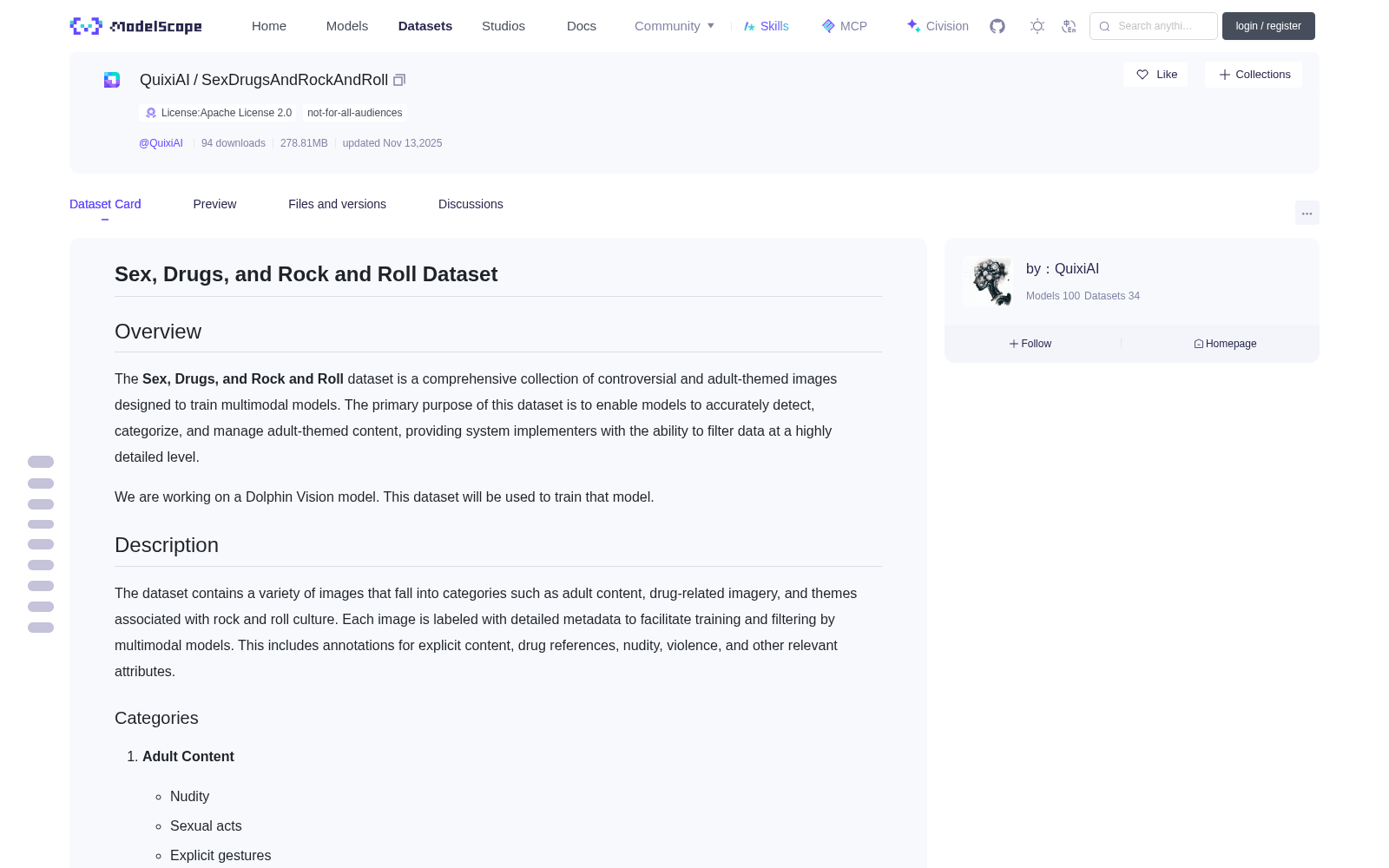Viewport: 1389px width, 868px height.
Task: Expand the Community dropdown menu
Action: coord(675,26)
